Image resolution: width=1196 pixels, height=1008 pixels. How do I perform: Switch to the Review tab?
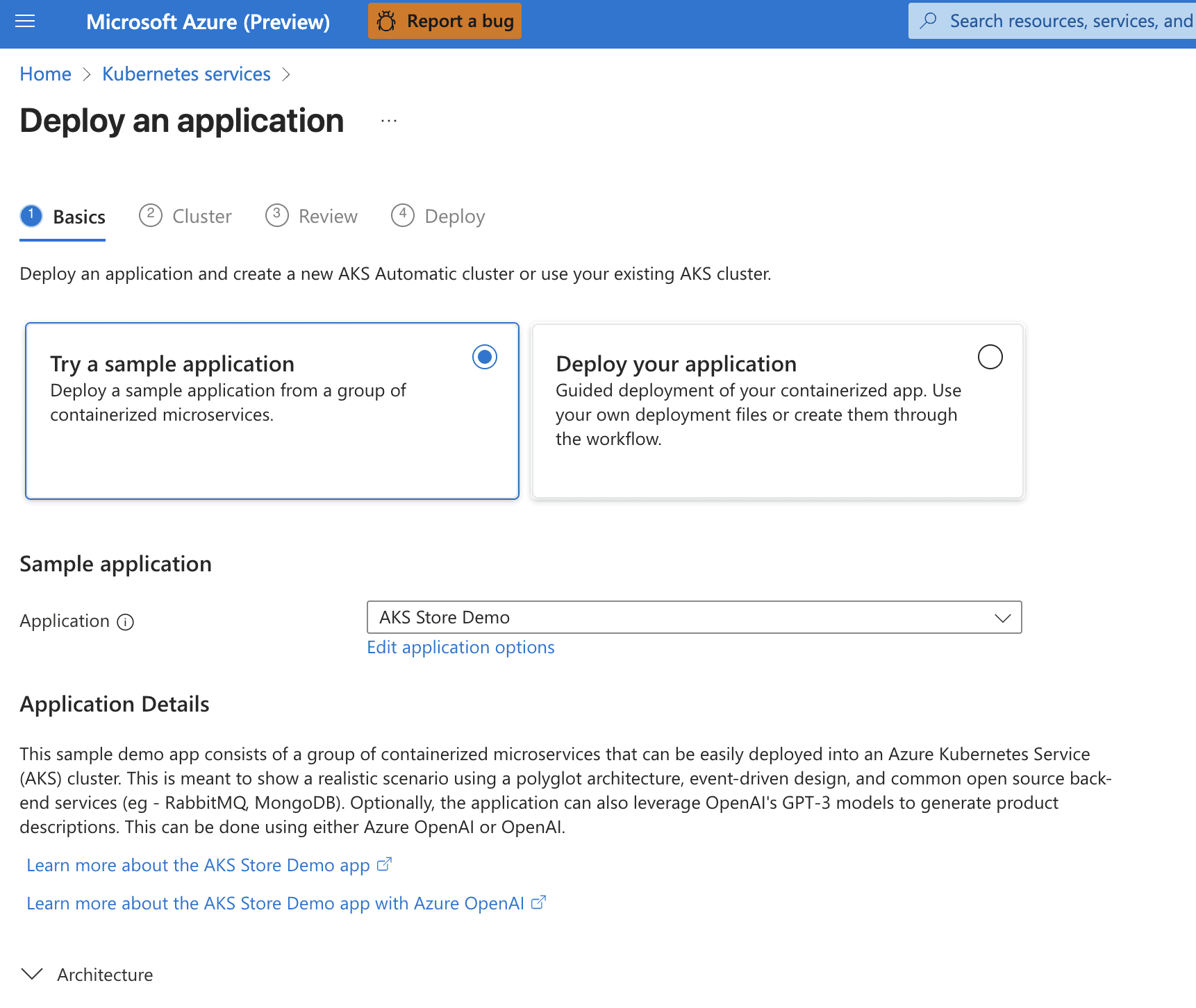312,217
